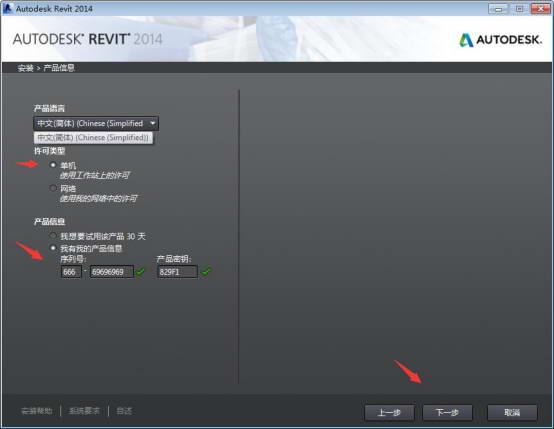The image size is (554, 429).
Task: Click the 下一步 next button
Action: tap(447, 412)
